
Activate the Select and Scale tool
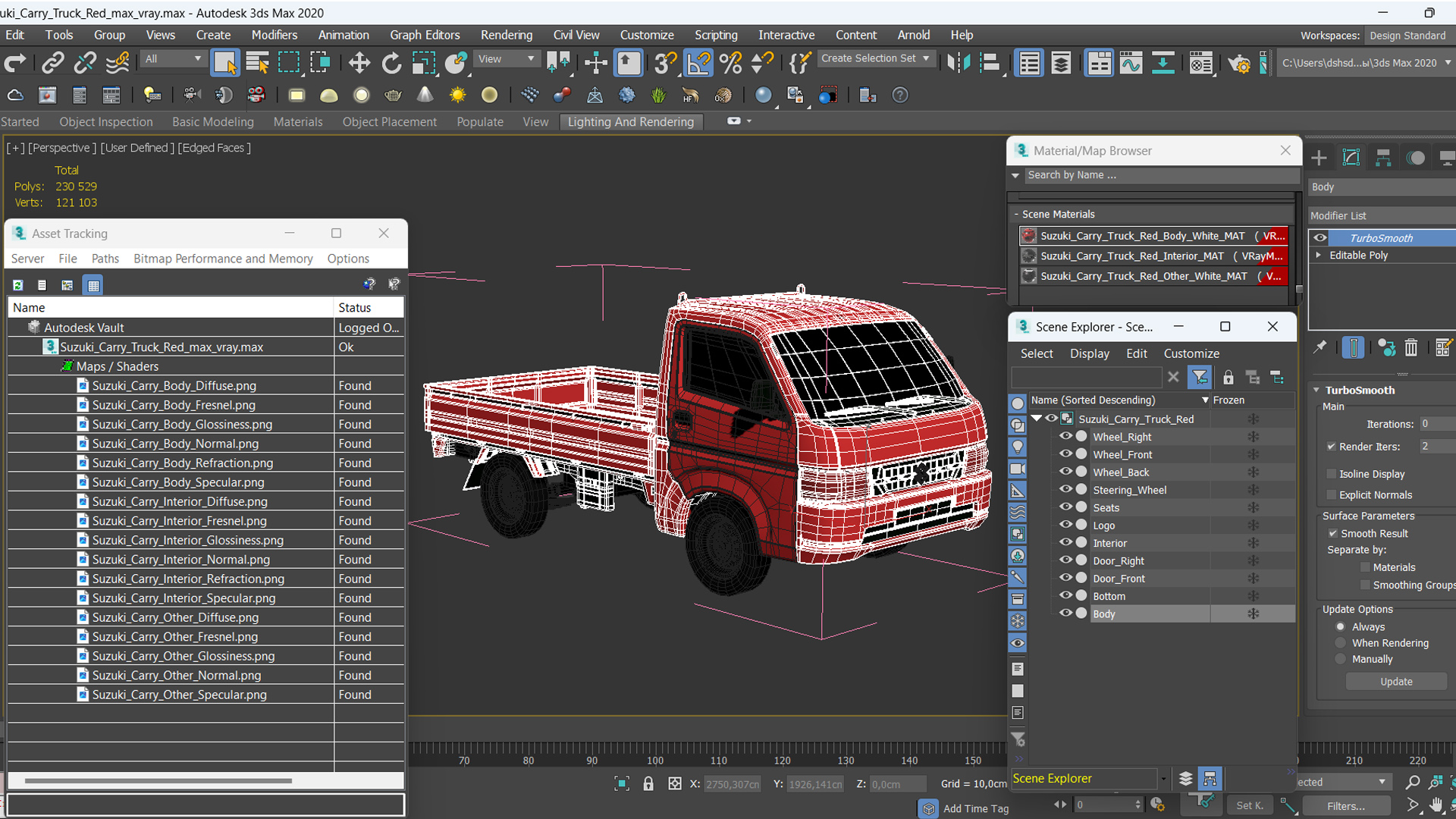point(423,63)
